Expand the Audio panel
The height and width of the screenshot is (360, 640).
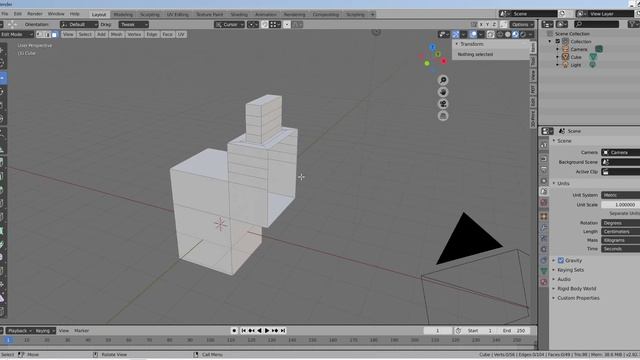(x=564, y=279)
